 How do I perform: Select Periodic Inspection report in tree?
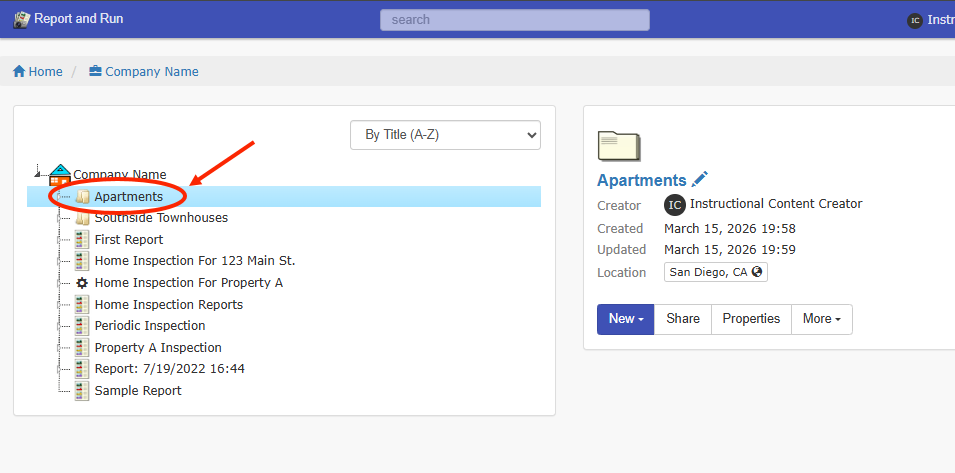click(x=150, y=326)
